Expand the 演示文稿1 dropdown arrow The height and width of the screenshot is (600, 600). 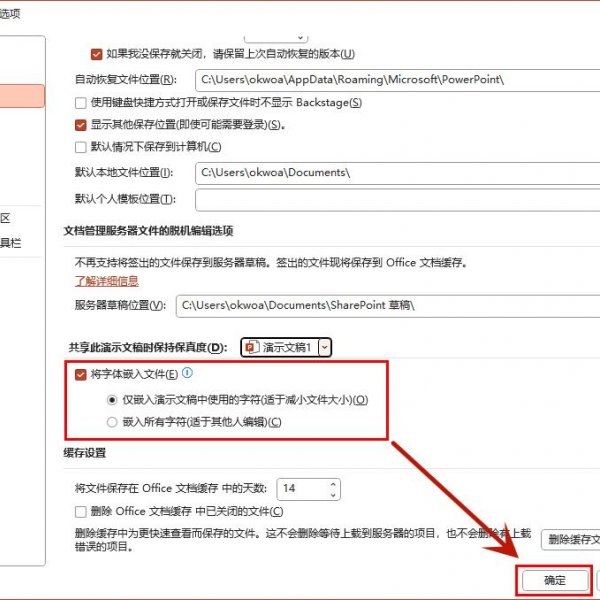pos(324,347)
